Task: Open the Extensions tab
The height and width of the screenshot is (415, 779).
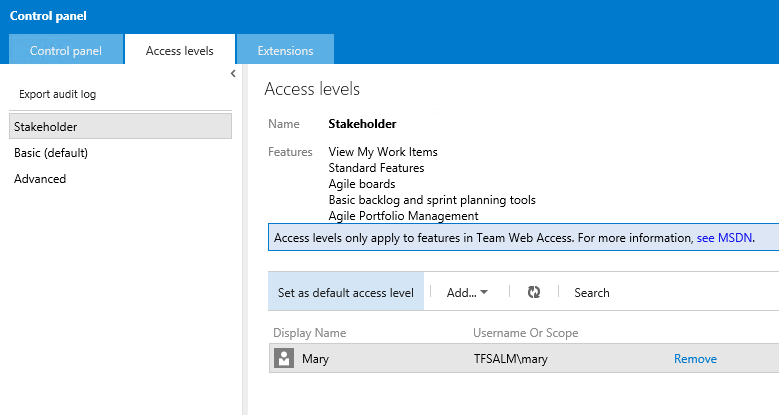Action: click(285, 50)
